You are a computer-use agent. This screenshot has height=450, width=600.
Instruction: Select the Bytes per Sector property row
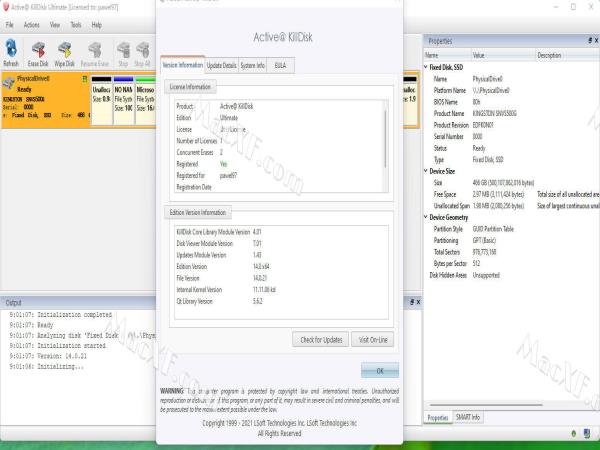click(x=512, y=263)
